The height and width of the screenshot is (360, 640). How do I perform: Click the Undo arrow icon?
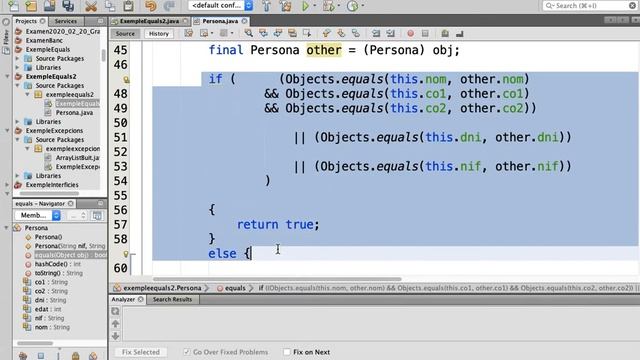(x=151, y=6)
